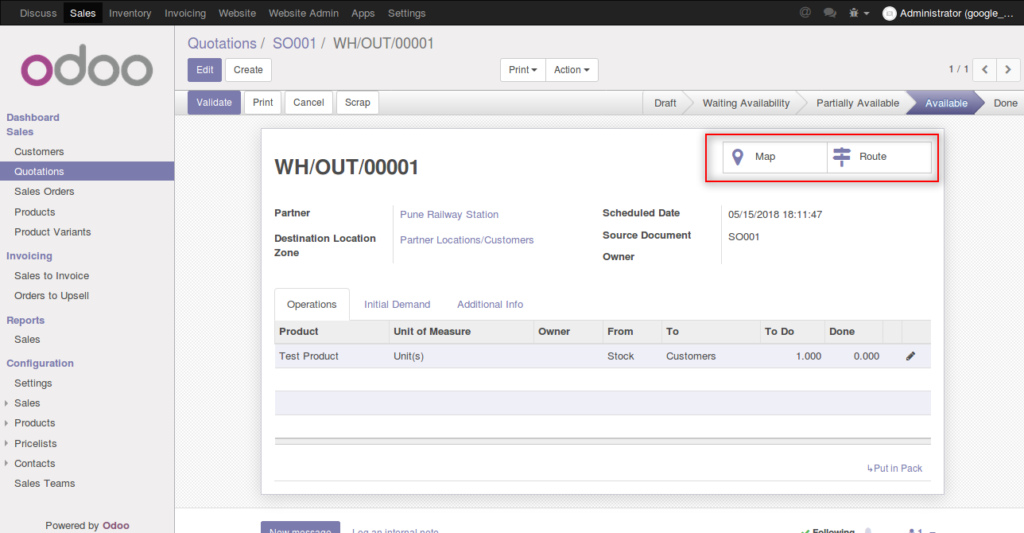The image size is (1024, 533).
Task: Click the Done quantity 0.000 cell
Action: tap(854, 356)
